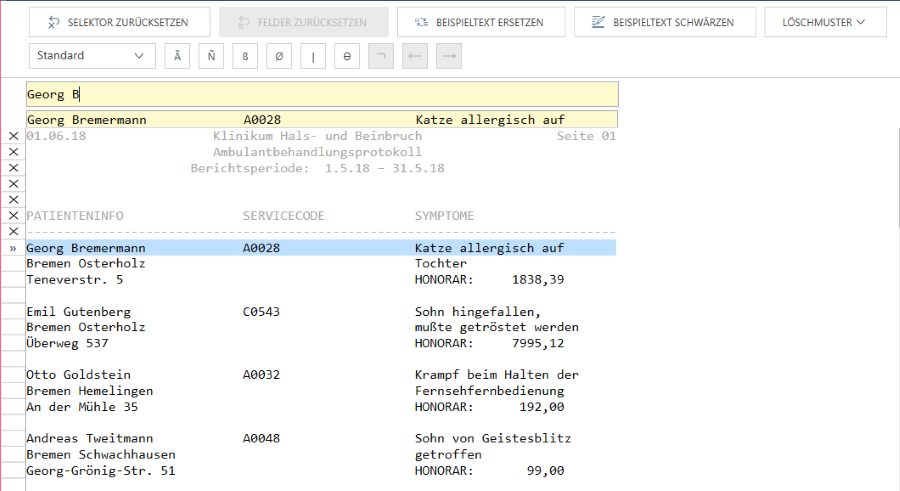Click the right arrow toolbar button

[x=449, y=56]
